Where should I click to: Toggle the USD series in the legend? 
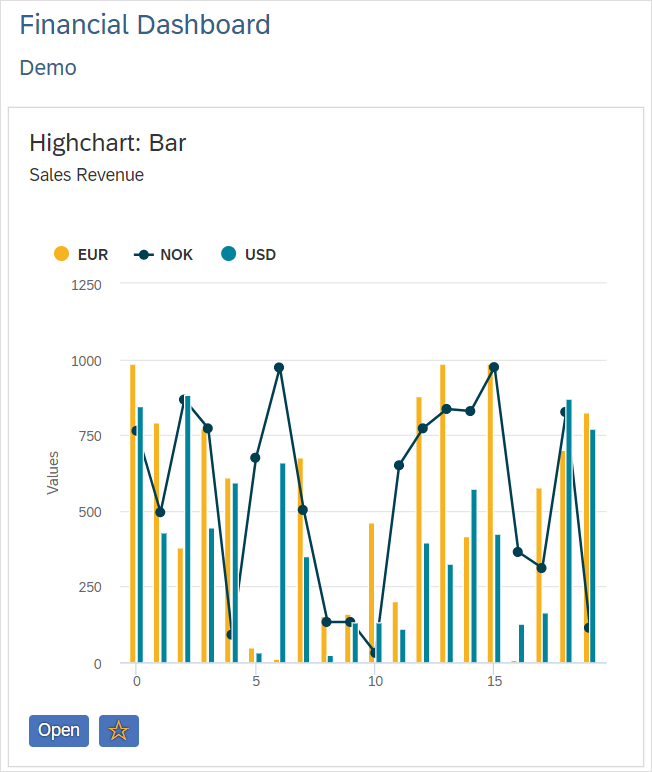coord(249,254)
